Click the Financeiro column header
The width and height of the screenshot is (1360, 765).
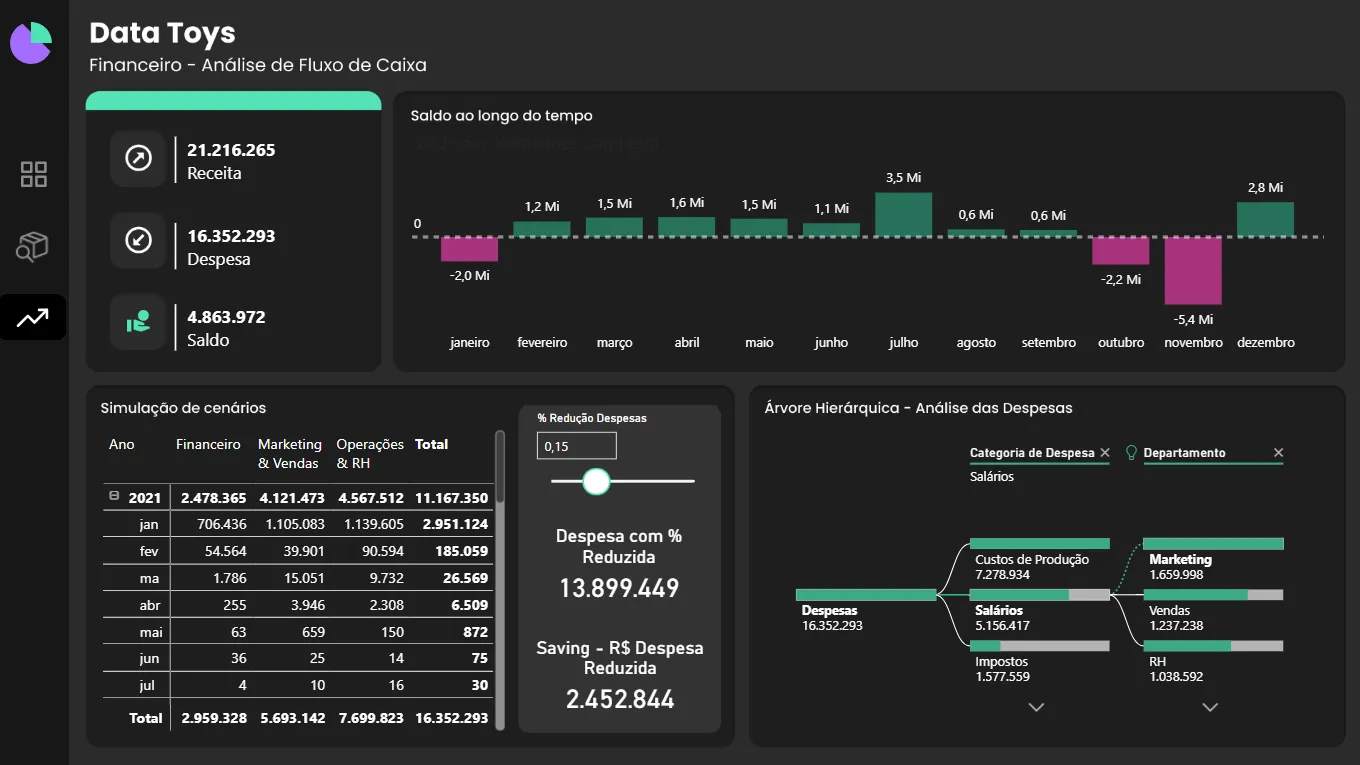208,444
